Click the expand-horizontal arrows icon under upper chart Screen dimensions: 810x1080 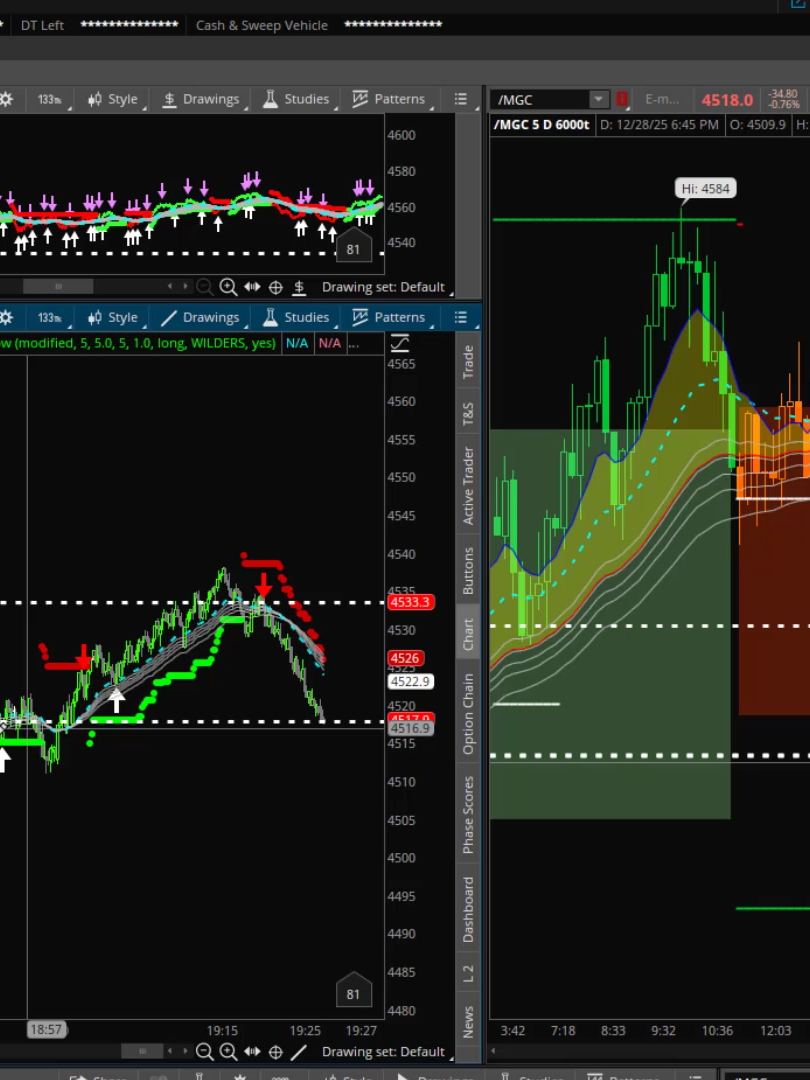pos(252,287)
